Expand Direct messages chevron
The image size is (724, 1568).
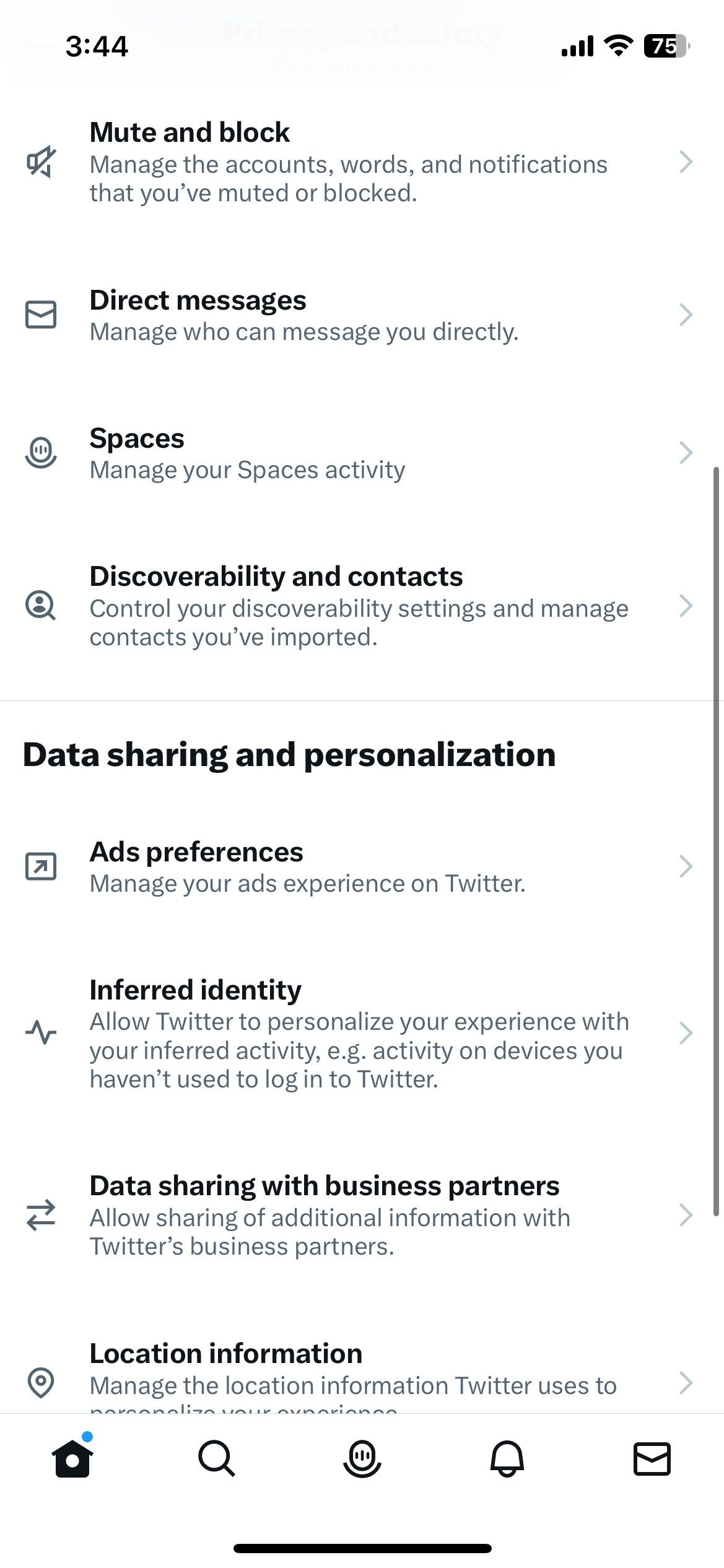685,315
